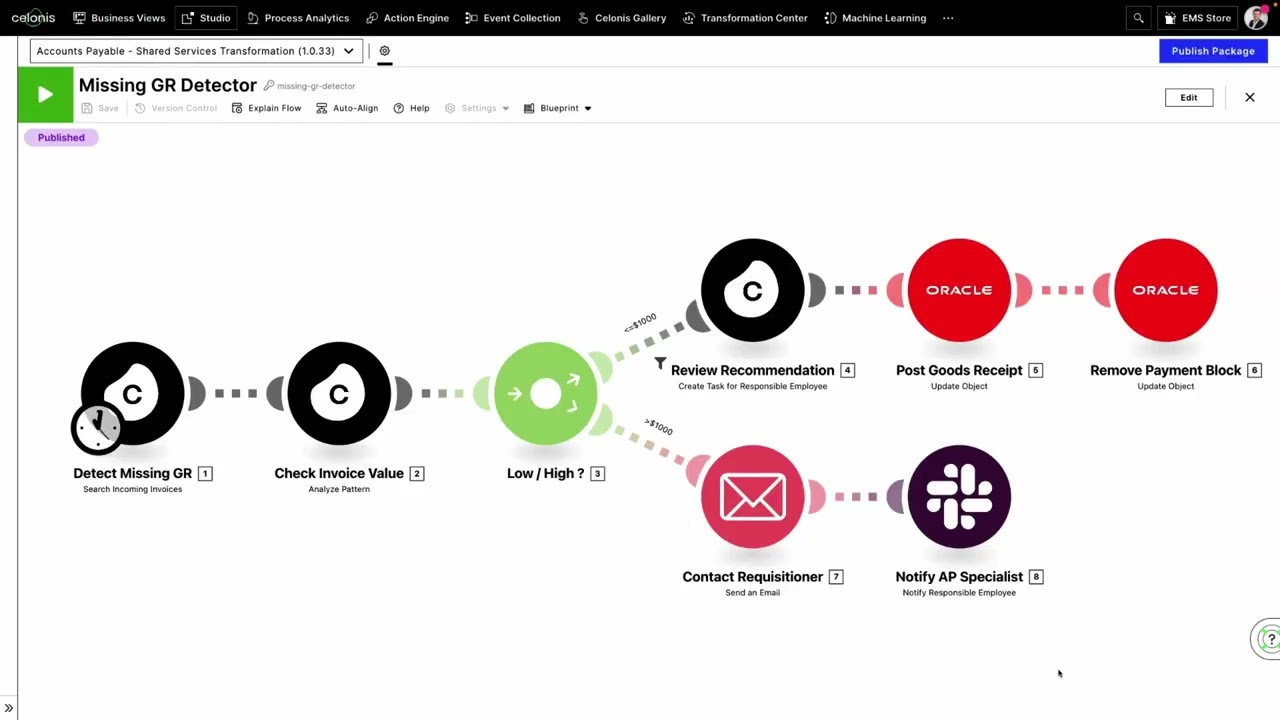Open the EMS Store
This screenshot has height=720, width=1280.
pos(1197,18)
